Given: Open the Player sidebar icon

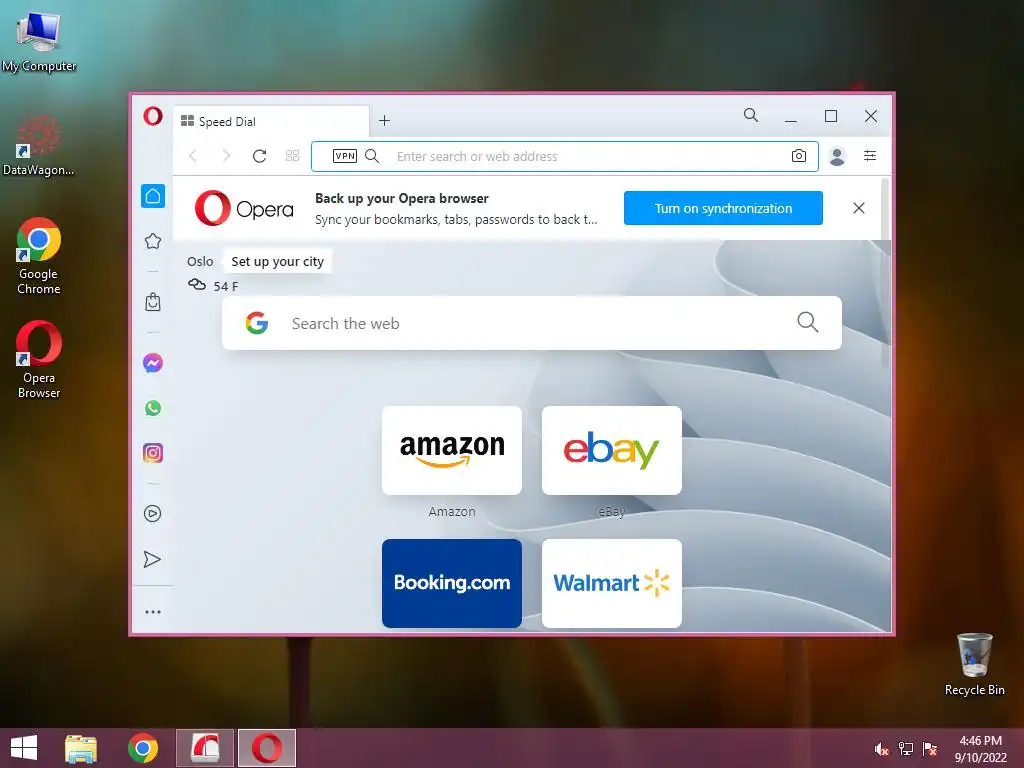Looking at the screenshot, I should [x=153, y=513].
